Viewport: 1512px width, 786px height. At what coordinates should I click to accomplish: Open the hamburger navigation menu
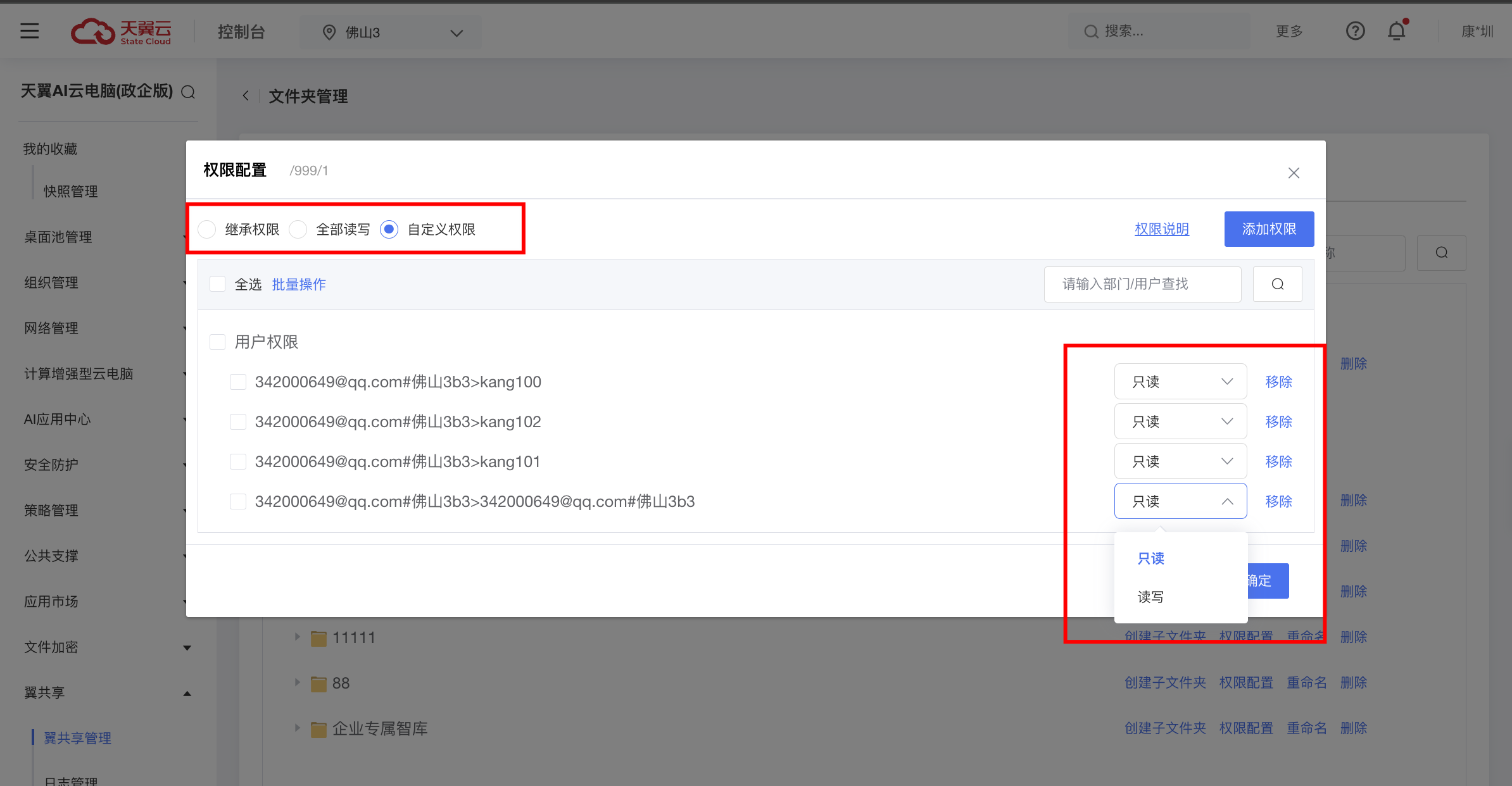click(29, 31)
